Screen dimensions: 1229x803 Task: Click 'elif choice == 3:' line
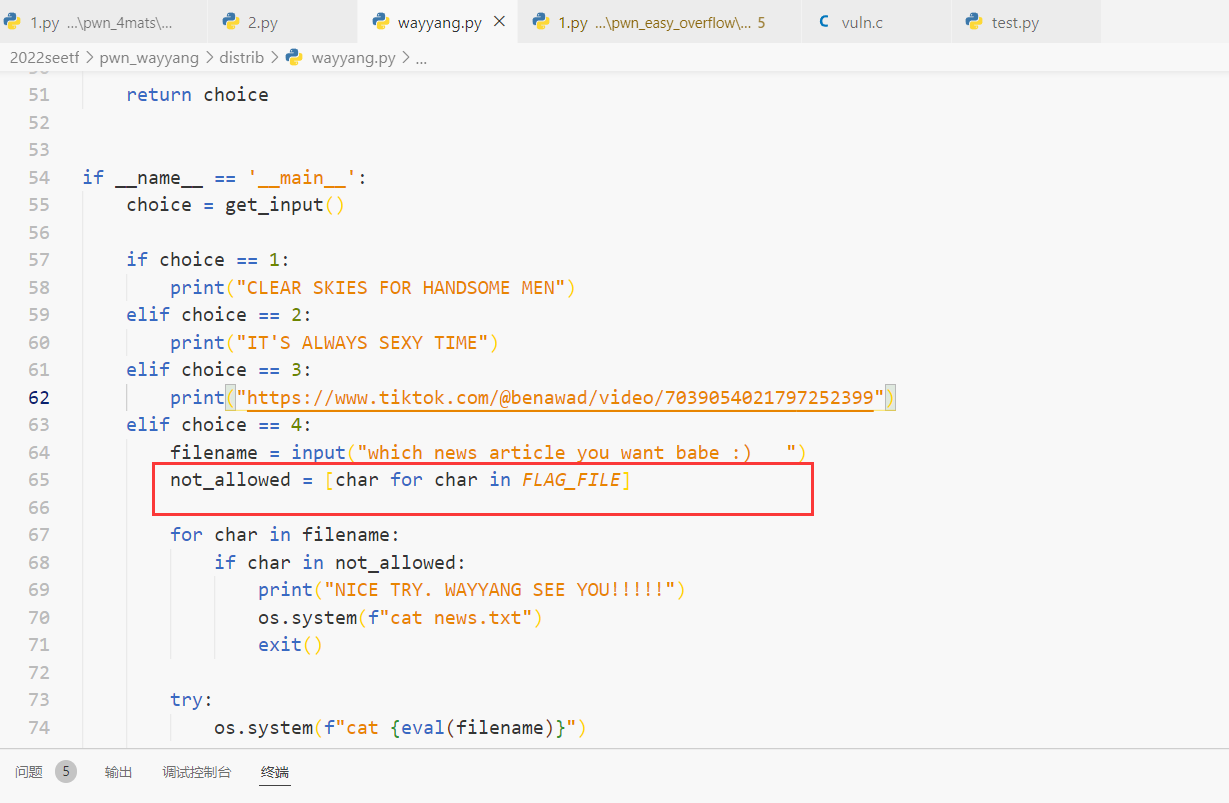click(x=219, y=370)
